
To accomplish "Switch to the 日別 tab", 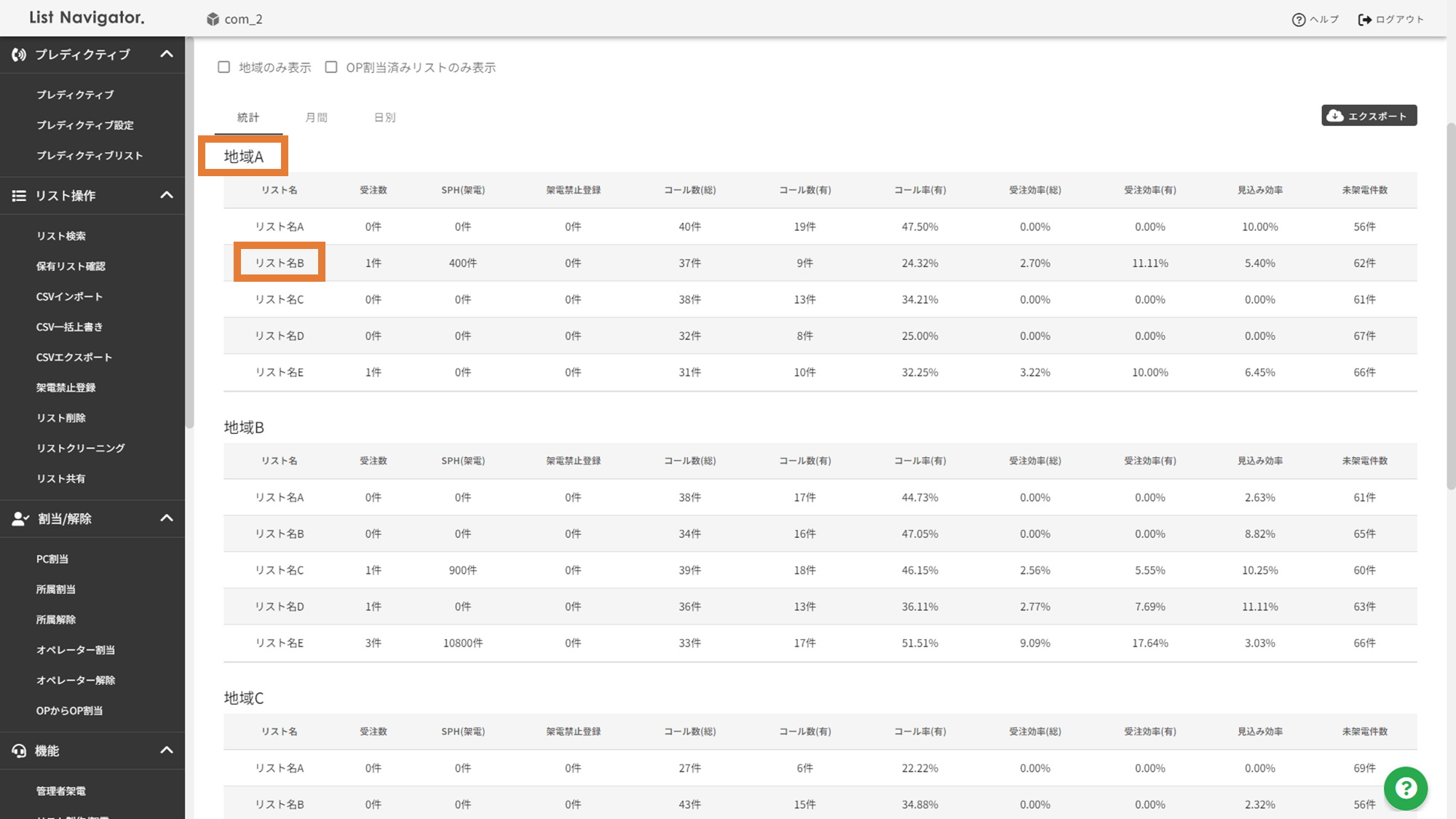I will click(384, 117).
